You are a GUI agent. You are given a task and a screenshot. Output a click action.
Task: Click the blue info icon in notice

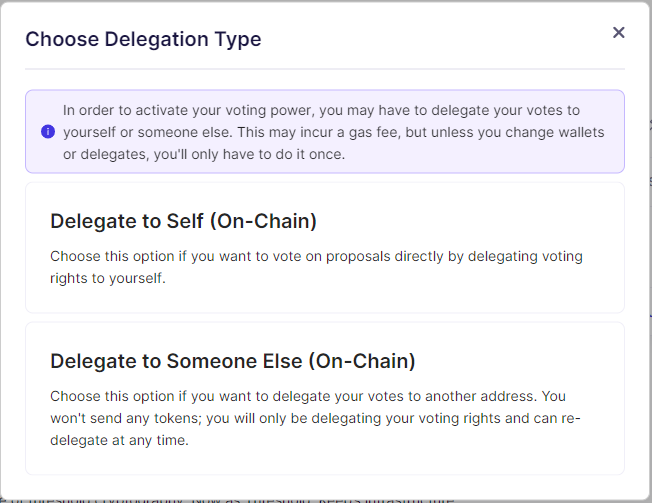point(48,132)
